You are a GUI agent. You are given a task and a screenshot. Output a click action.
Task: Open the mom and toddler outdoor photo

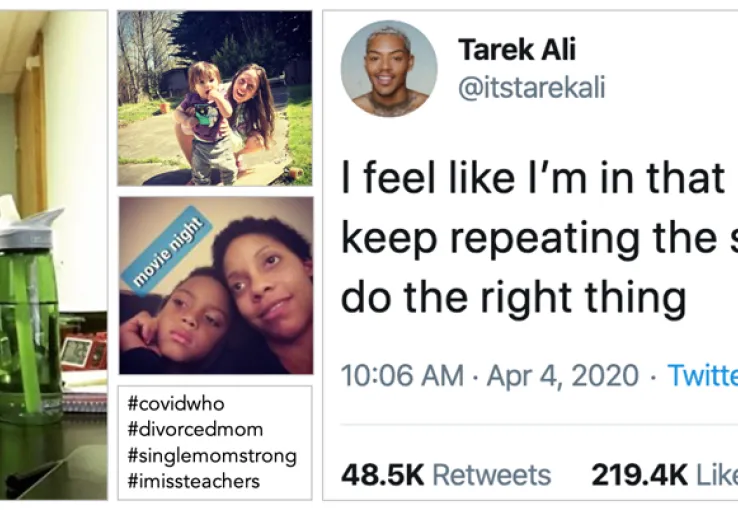tap(215, 97)
